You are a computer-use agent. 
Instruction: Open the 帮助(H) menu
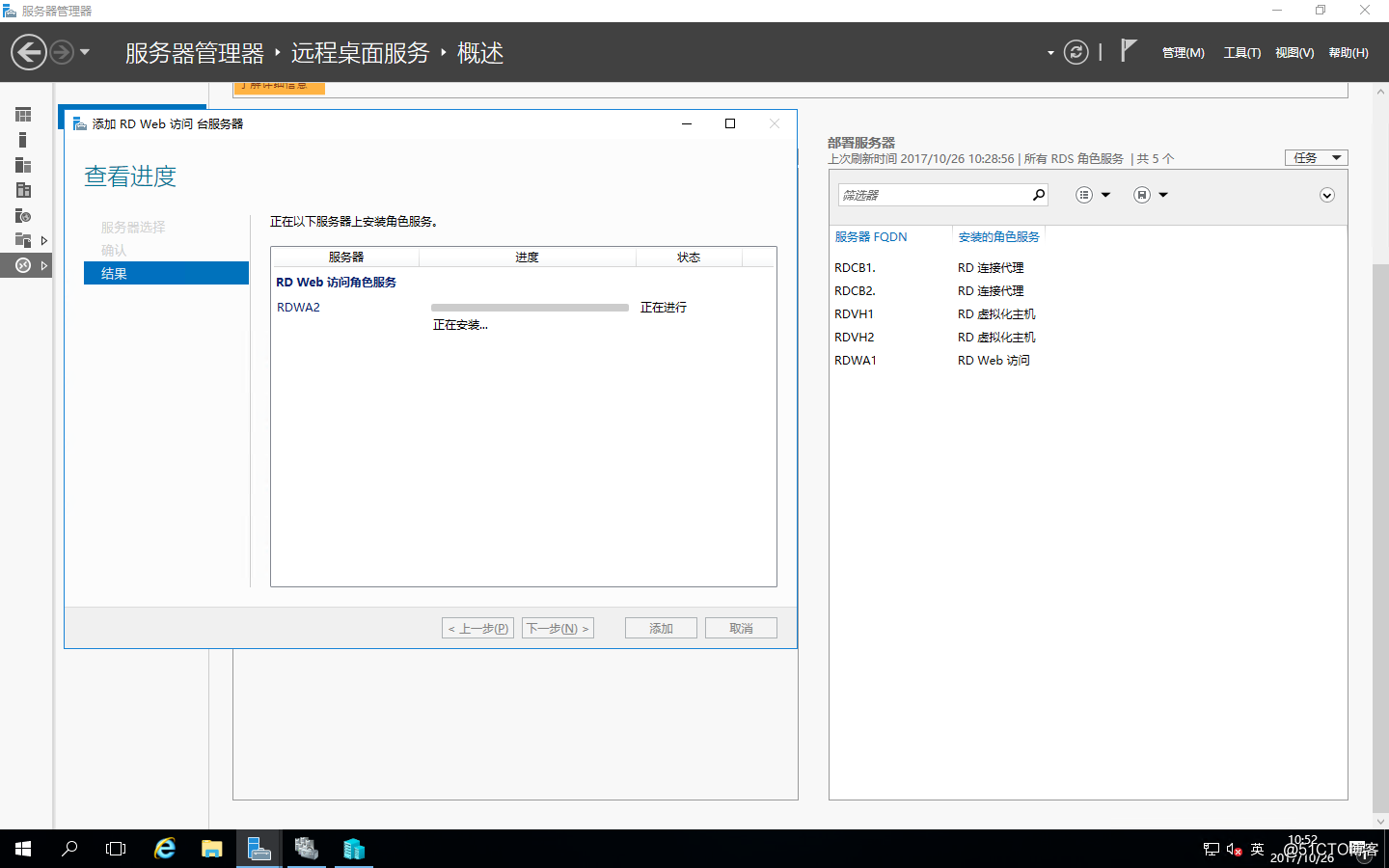(x=1348, y=53)
